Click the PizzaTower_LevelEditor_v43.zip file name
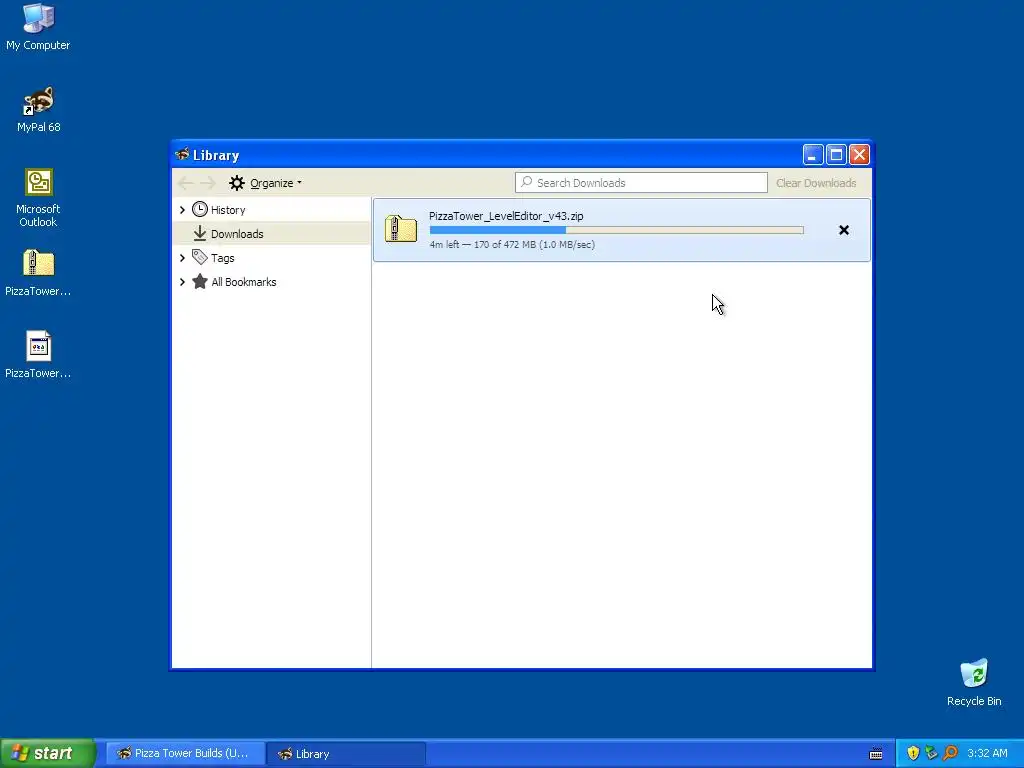The image size is (1024, 768). tap(506, 216)
